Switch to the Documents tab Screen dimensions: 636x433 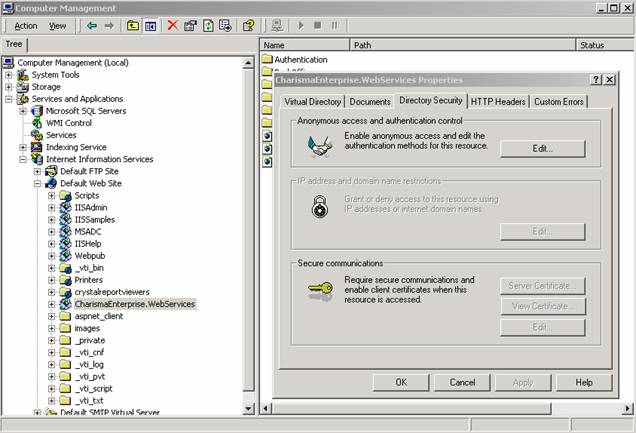(x=370, y=102)
